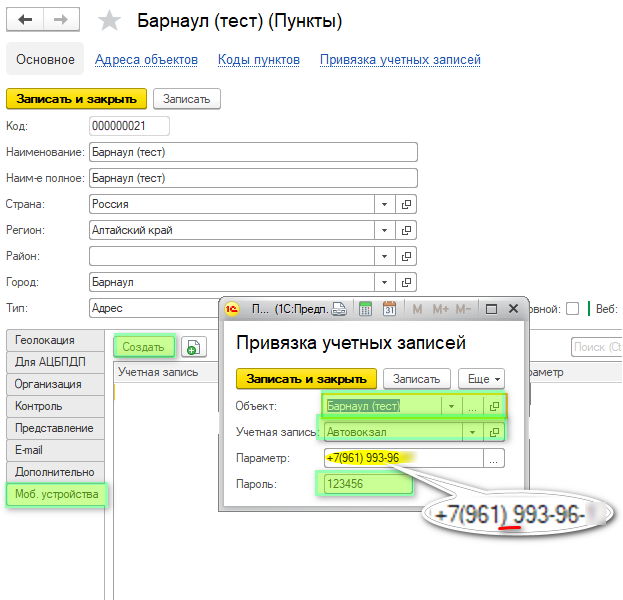Open the Еще menu in dialog
623x600 pixels.
481,379
